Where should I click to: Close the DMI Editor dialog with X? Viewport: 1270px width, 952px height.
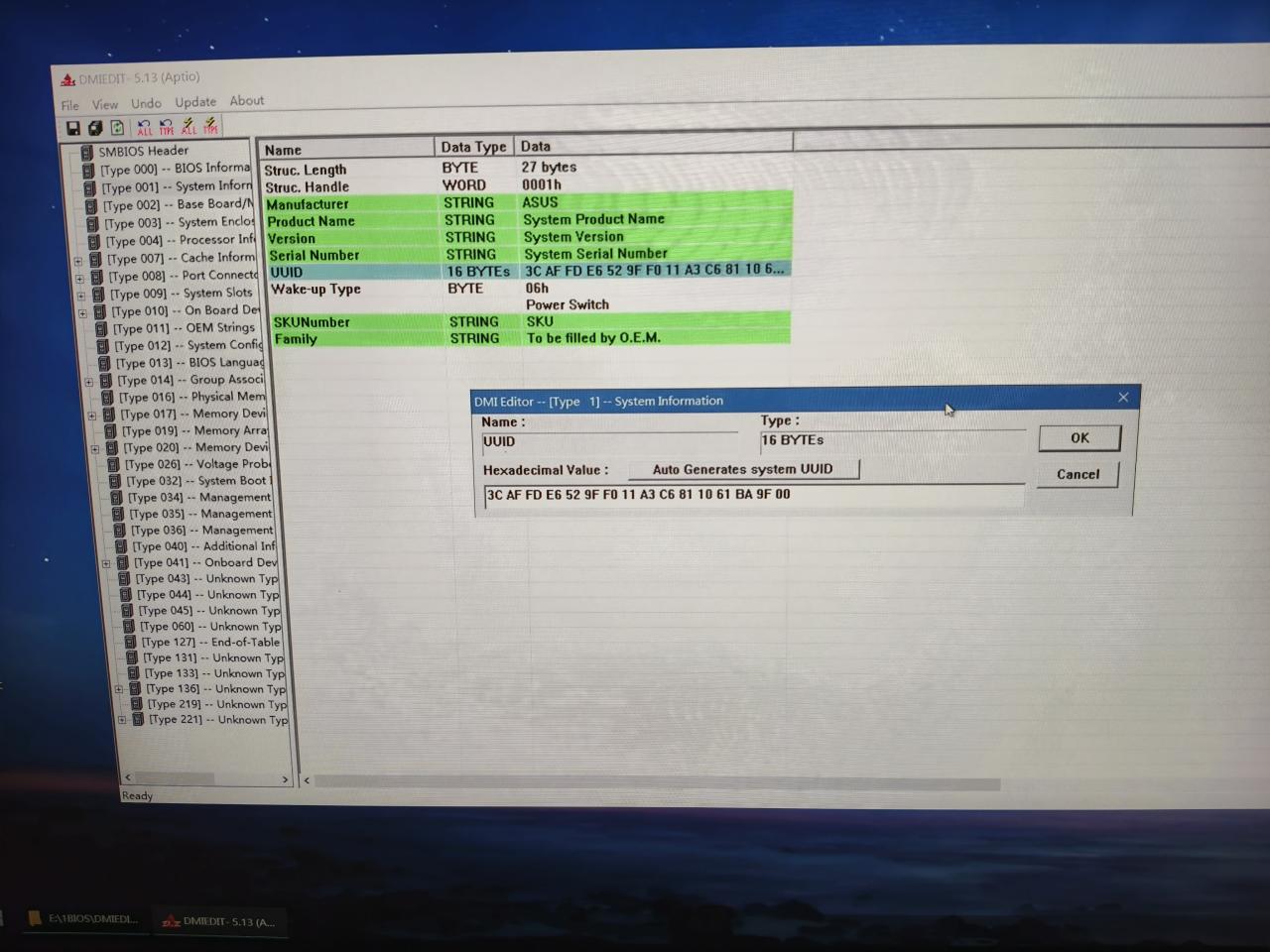click(1123, 397)
